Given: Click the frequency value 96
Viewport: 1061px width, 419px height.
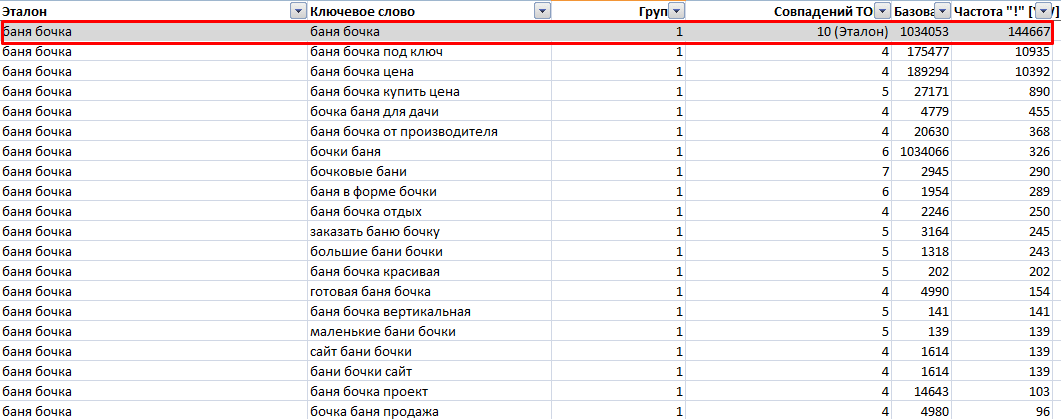Looking at the screenshot, I should 1043,412.
